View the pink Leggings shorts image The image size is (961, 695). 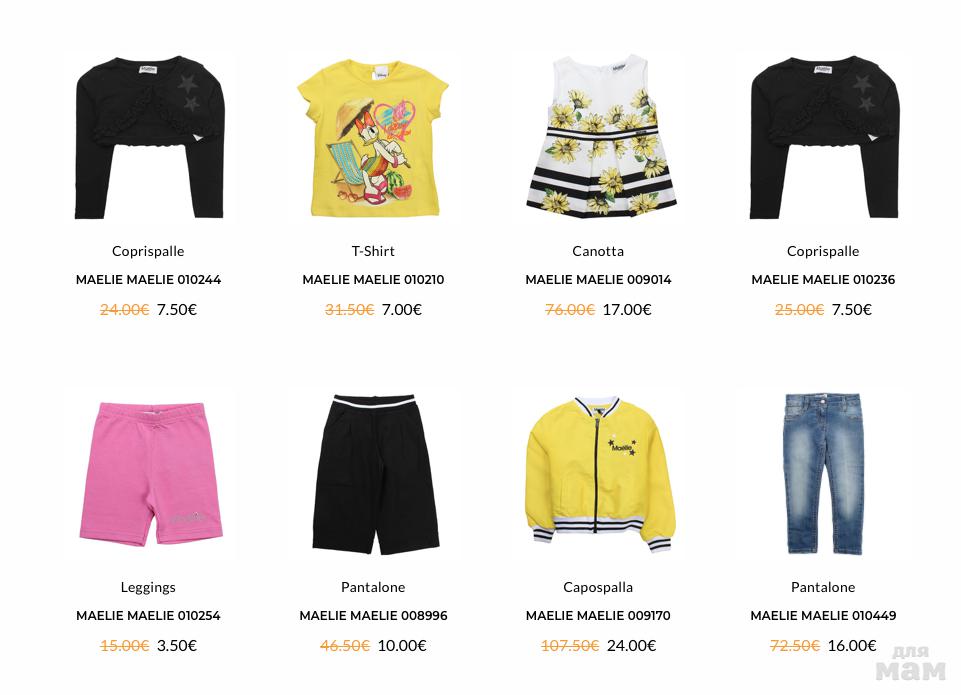pos(149,473)
